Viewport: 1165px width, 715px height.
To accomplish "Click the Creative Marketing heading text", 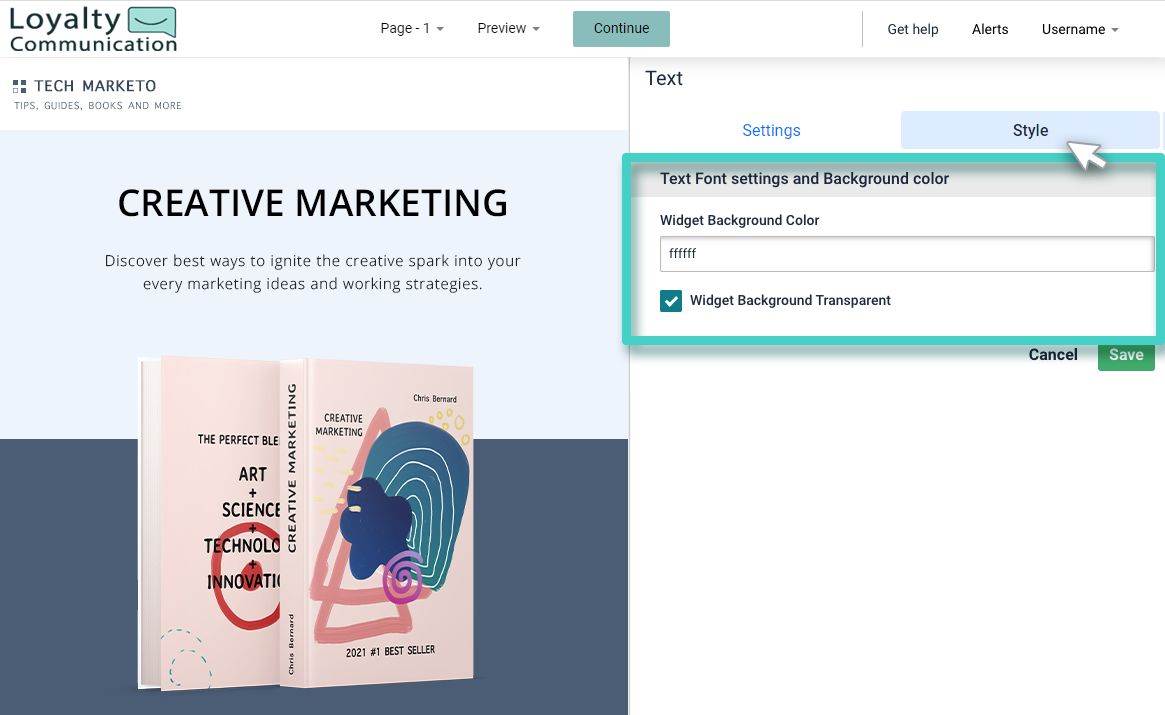I will pyautogui.click(x=312, y=203).
